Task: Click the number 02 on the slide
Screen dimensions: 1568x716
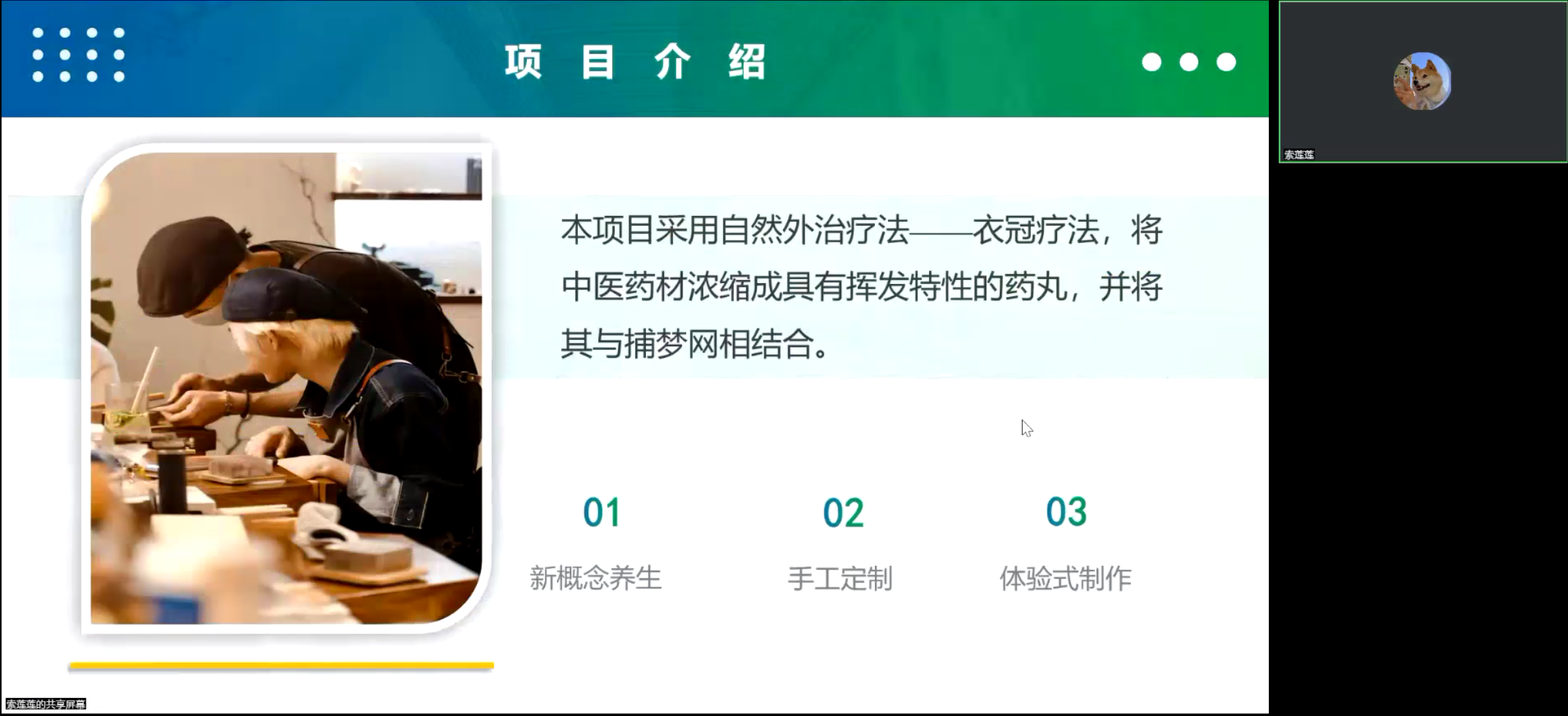Action: click(x=842, y=512)
